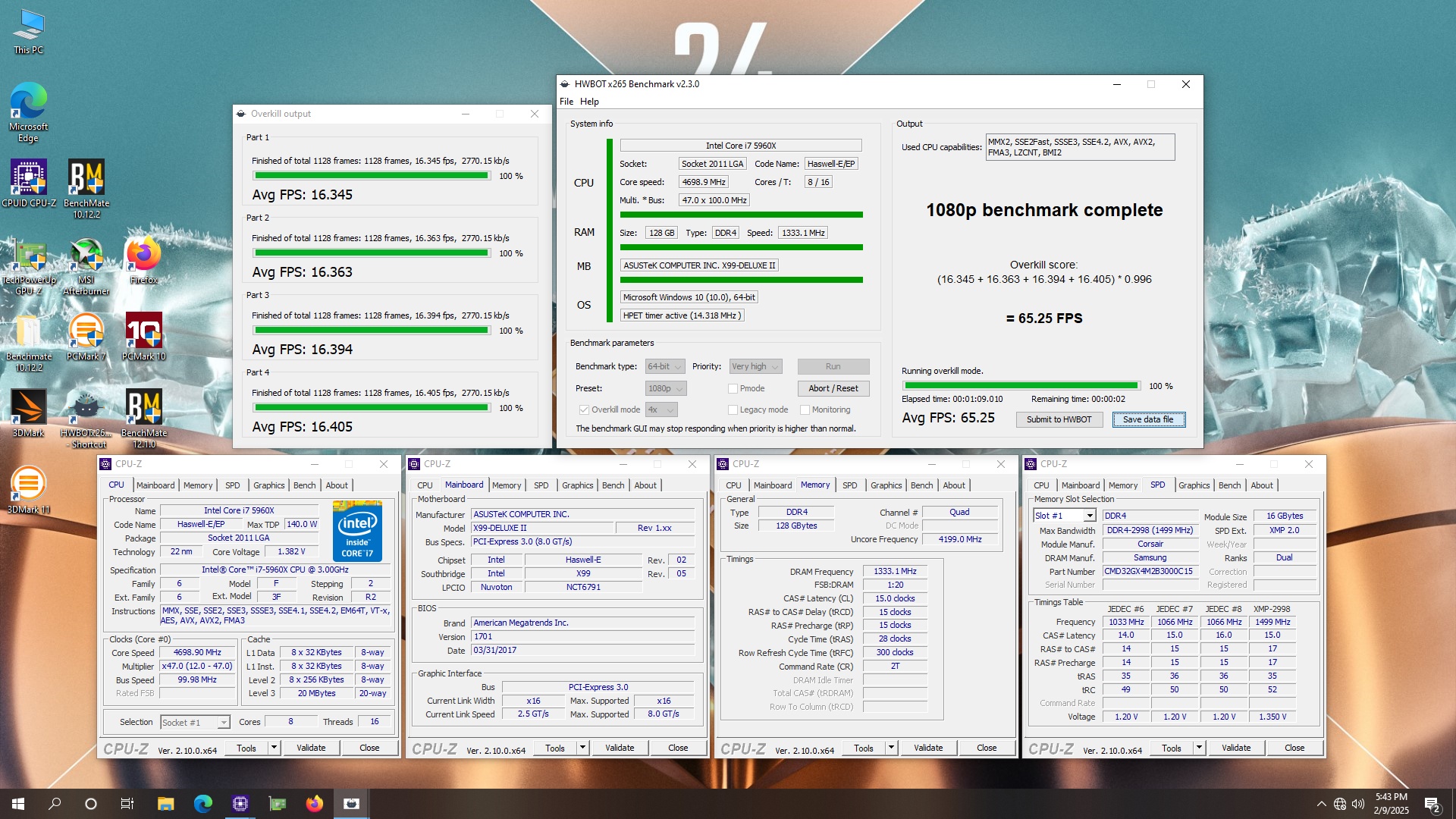Viewport: 1456px width, 819px height.
Task: Launch PCMark 7 desktop shortcut
Action: [x=86, y=337]
